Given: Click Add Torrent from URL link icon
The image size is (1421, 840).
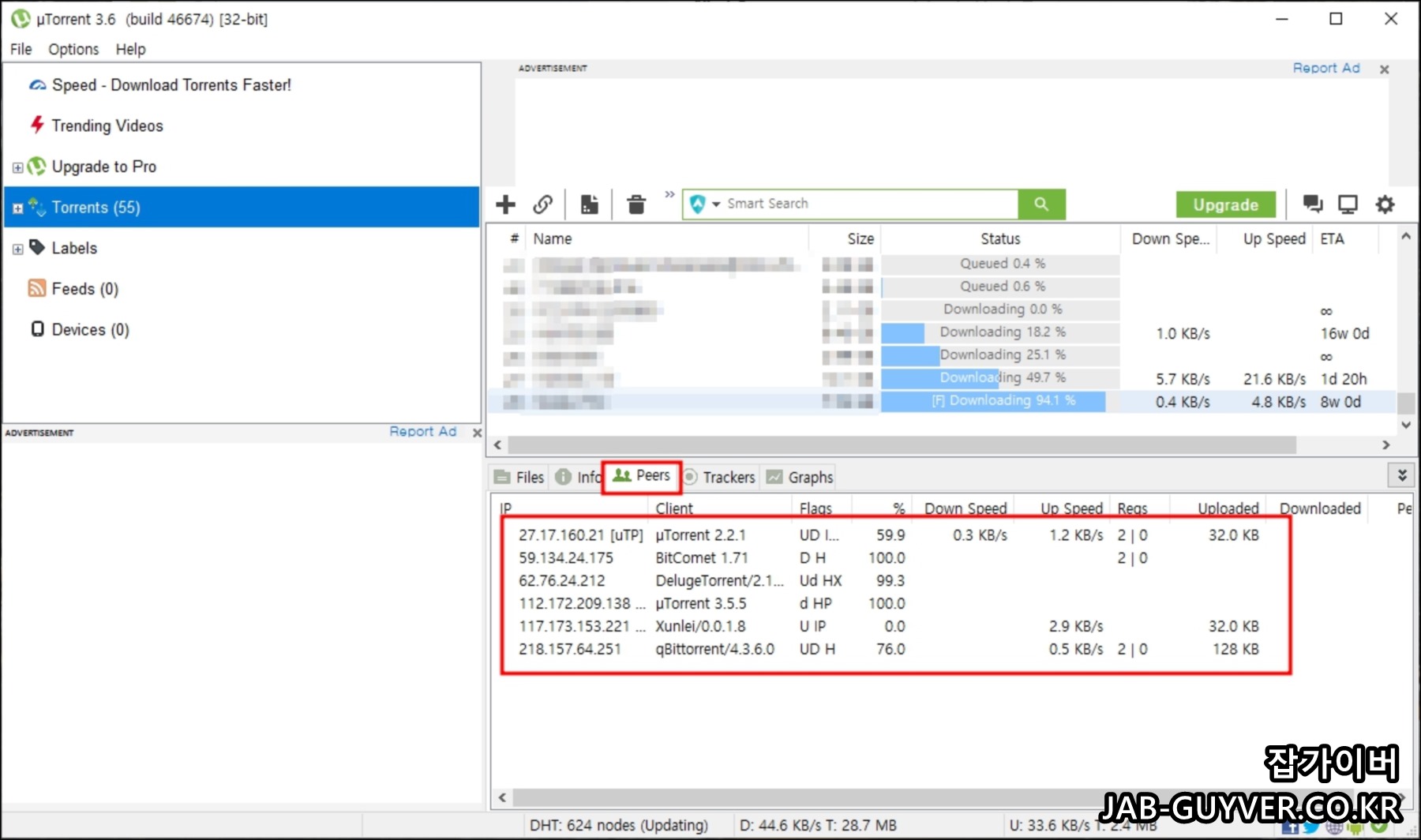Looking at the screenshot, I should click(543, 204).
